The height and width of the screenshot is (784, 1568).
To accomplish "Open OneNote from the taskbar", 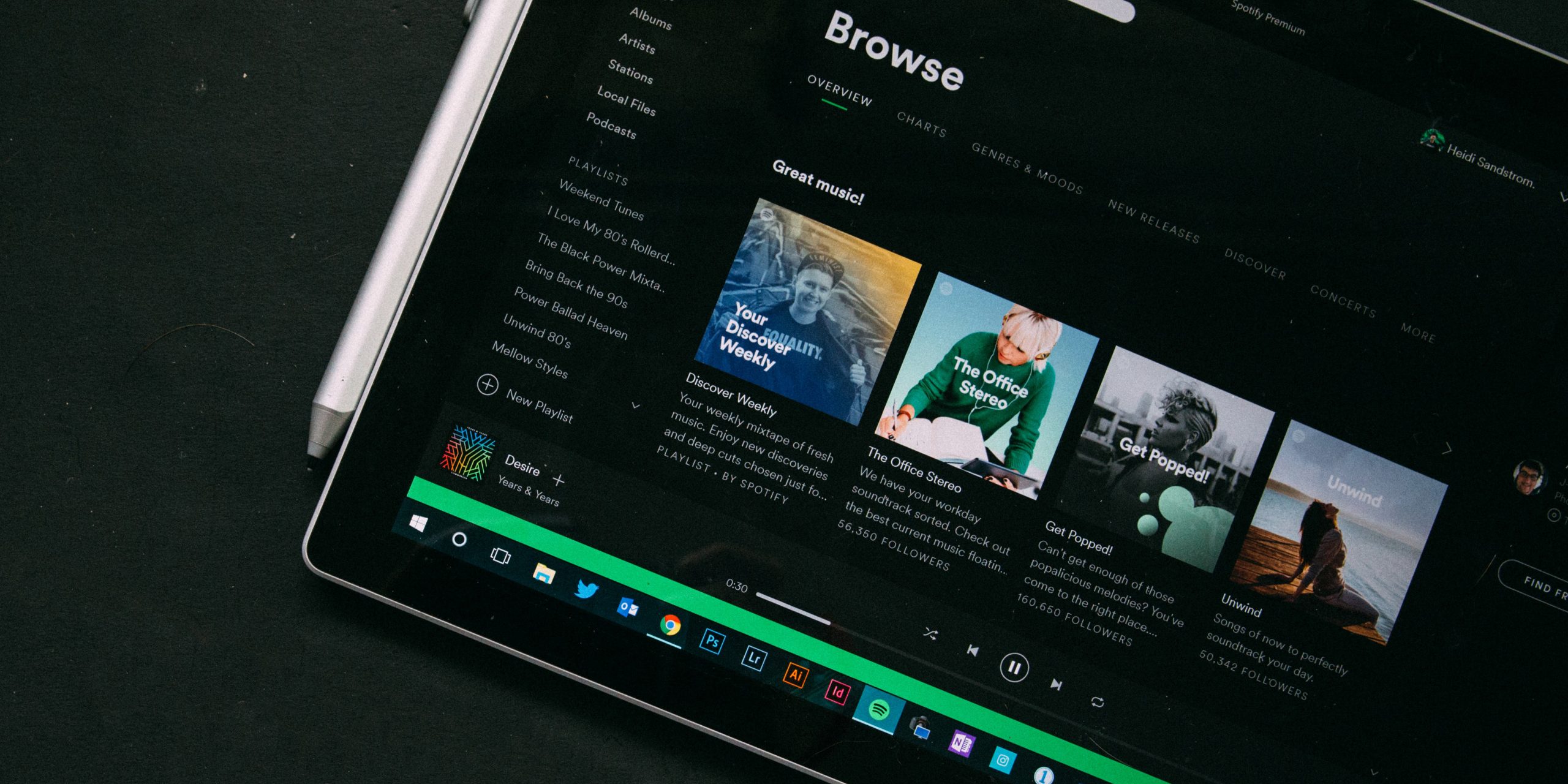I will click(x=961, y=744).
